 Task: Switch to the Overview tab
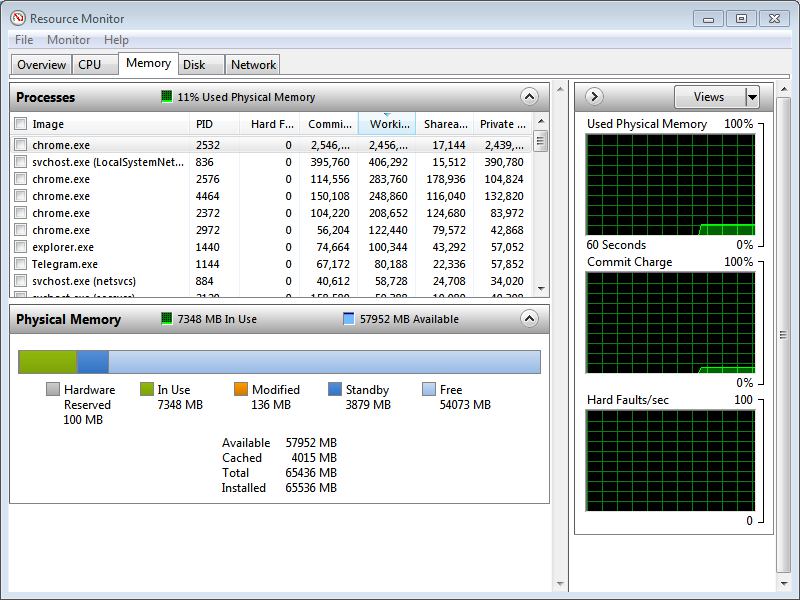[x=41, y=65]
